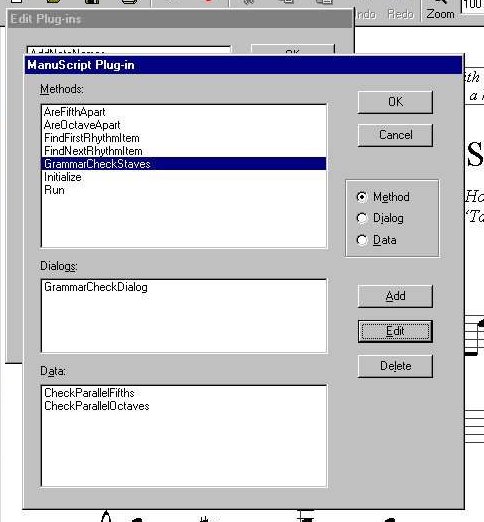
Task: Click the Delete button
Action: point(395,366)
